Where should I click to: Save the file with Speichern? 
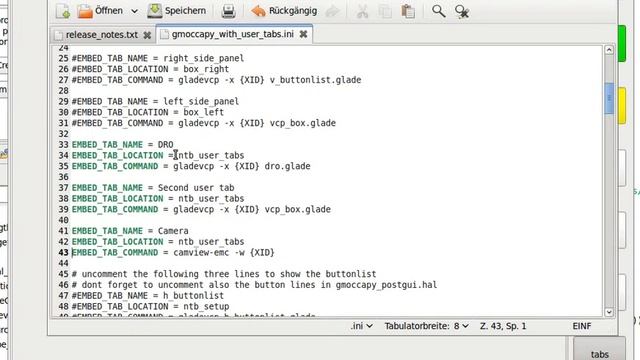coord(177,11)
